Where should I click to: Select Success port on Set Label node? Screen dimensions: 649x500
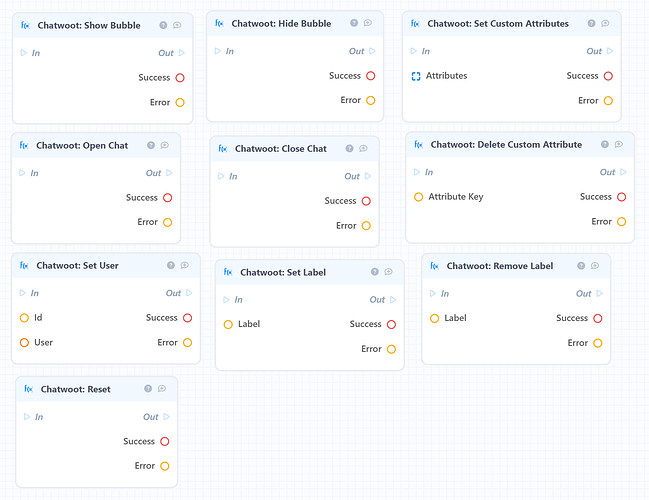click(x=392, y=324)
